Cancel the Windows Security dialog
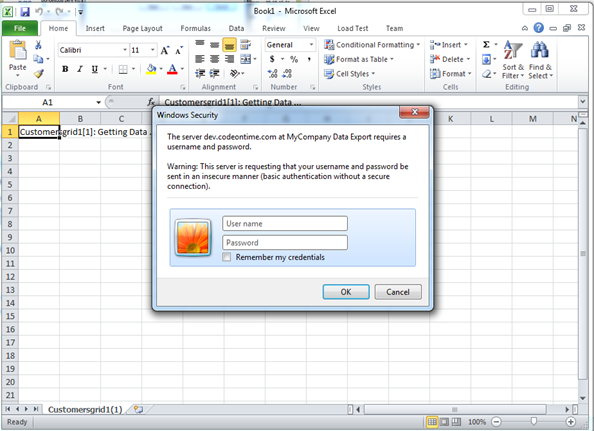This screenshot has height=431, width=594. [x=398, y=292]
